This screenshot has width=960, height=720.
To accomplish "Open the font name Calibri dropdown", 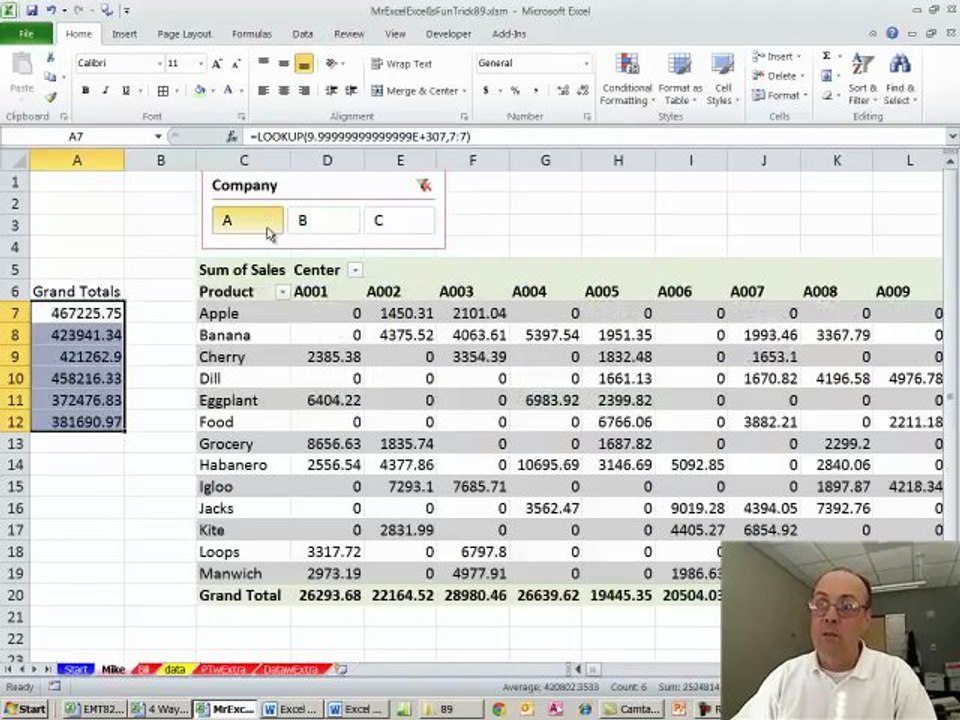I will pos(160,64).
